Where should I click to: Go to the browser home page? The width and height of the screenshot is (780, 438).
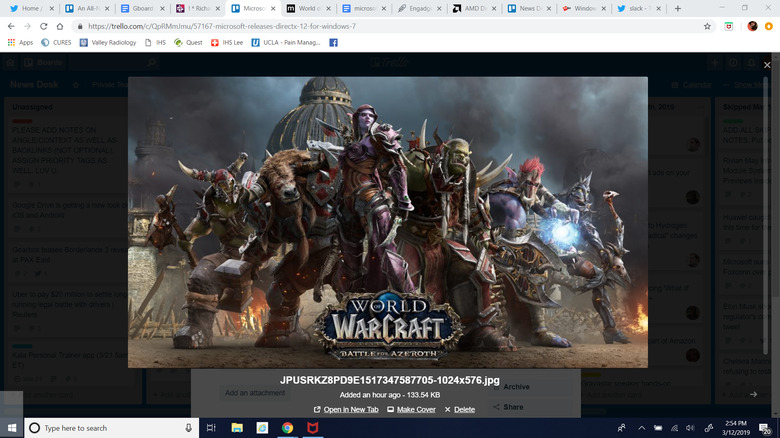point(60,26)
